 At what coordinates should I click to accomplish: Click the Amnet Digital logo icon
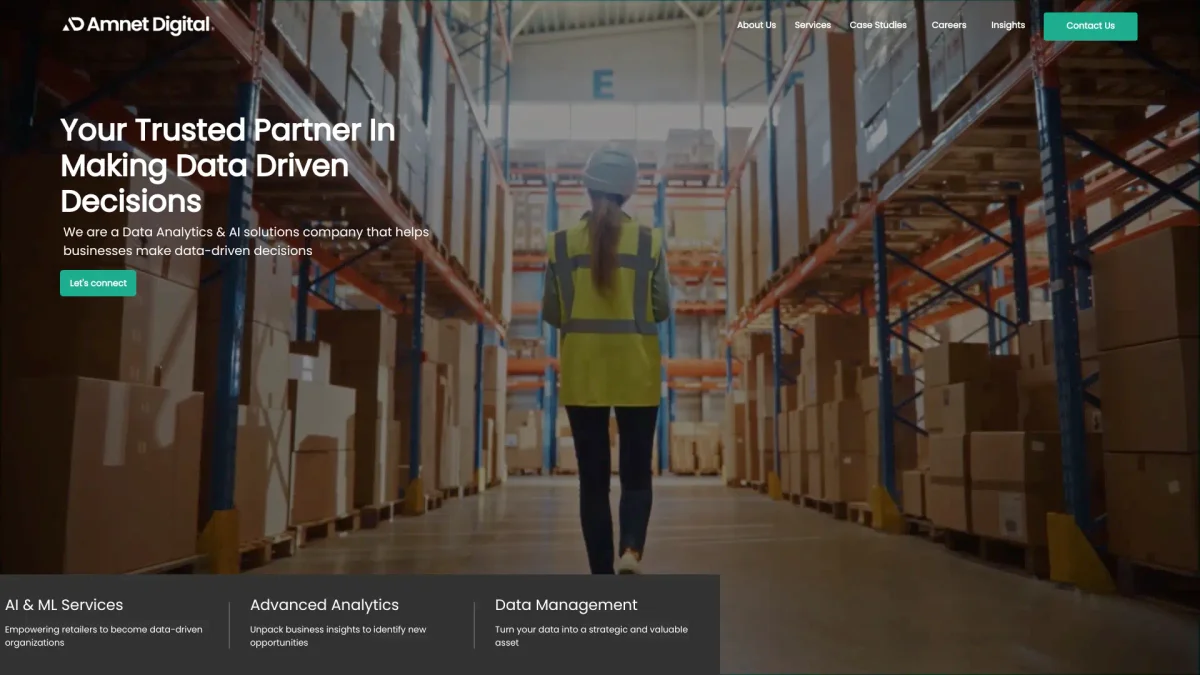[x=73, y=25]
